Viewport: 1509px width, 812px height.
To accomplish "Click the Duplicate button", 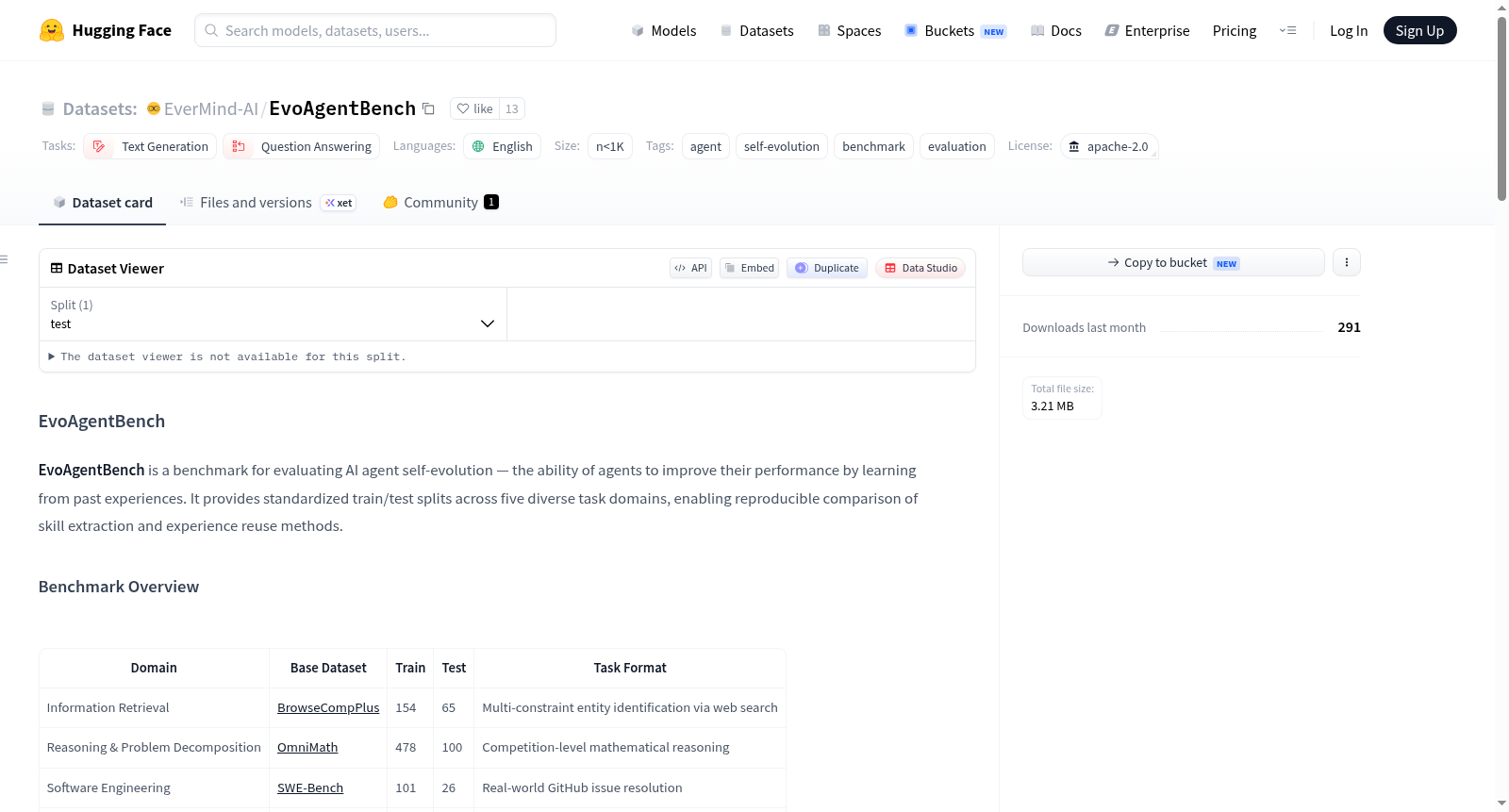I will tap(827, 268).
